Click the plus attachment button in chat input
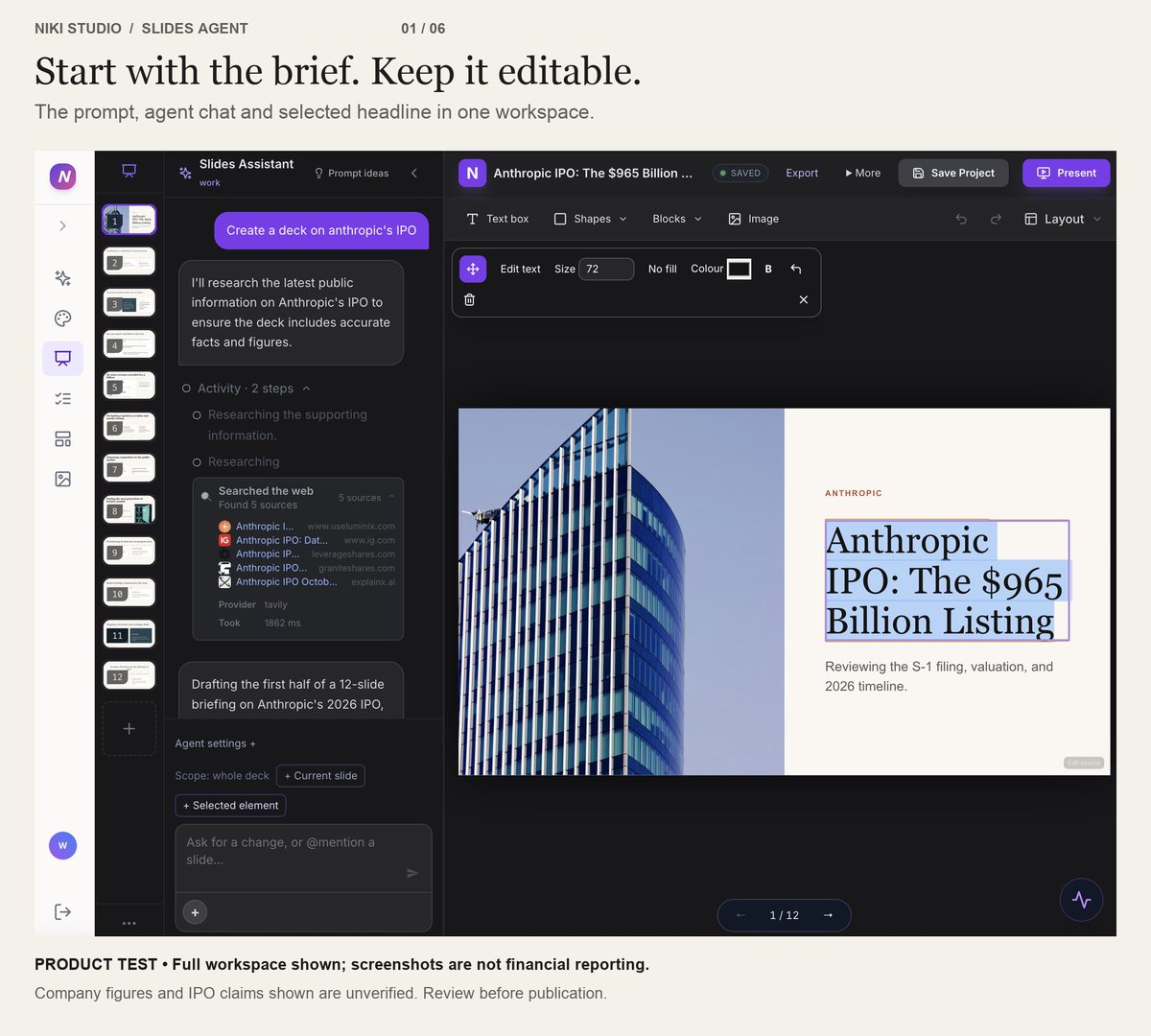This screenshot has height=1036, width=1151. tap(195, 912)
